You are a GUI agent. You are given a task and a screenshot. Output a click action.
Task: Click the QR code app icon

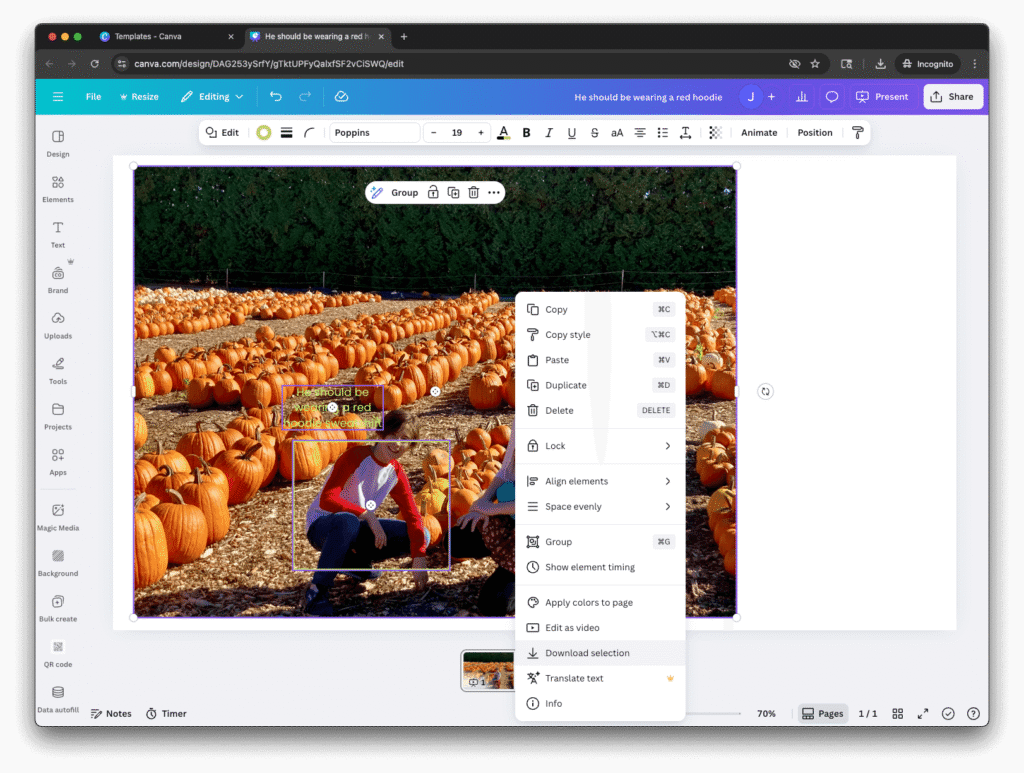pos(58,652)
